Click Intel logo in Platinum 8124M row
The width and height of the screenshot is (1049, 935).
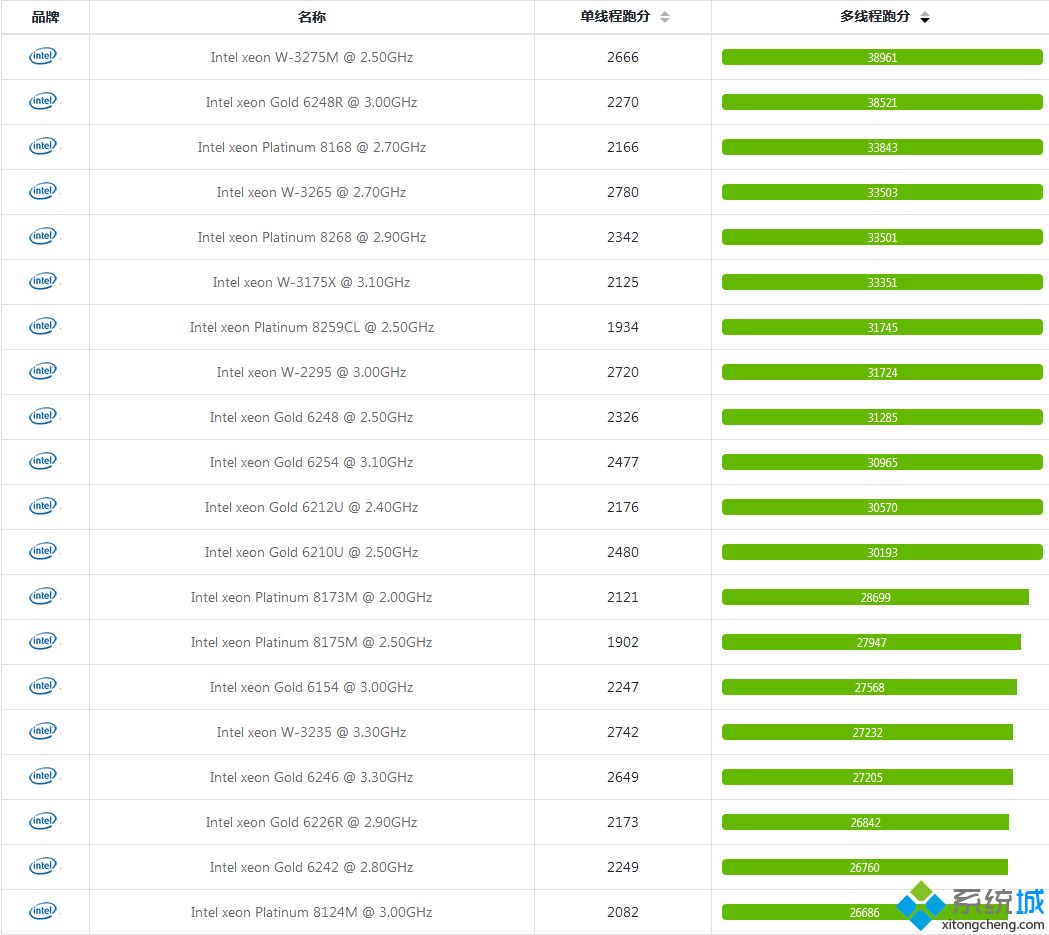43,911
